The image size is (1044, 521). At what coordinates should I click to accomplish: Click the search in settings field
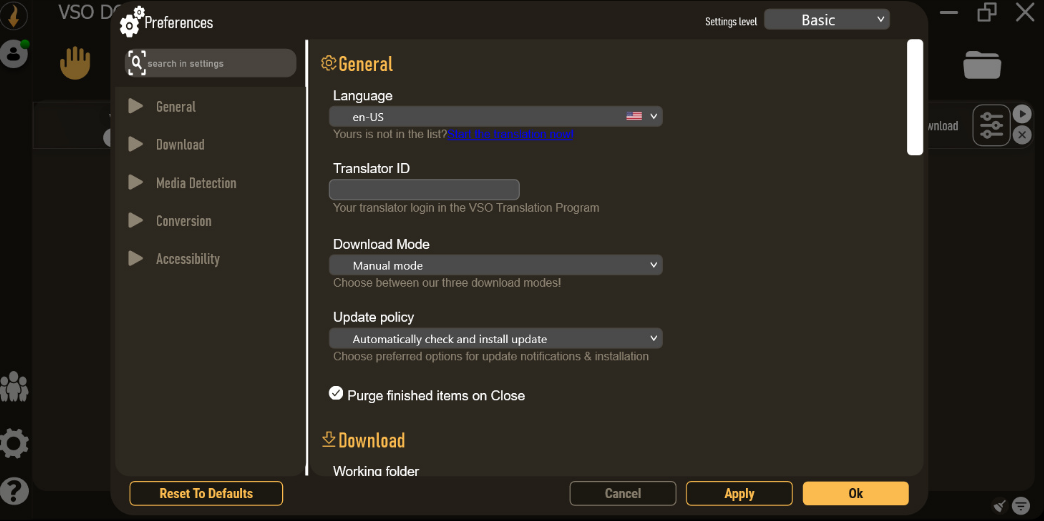pos(210,63)
